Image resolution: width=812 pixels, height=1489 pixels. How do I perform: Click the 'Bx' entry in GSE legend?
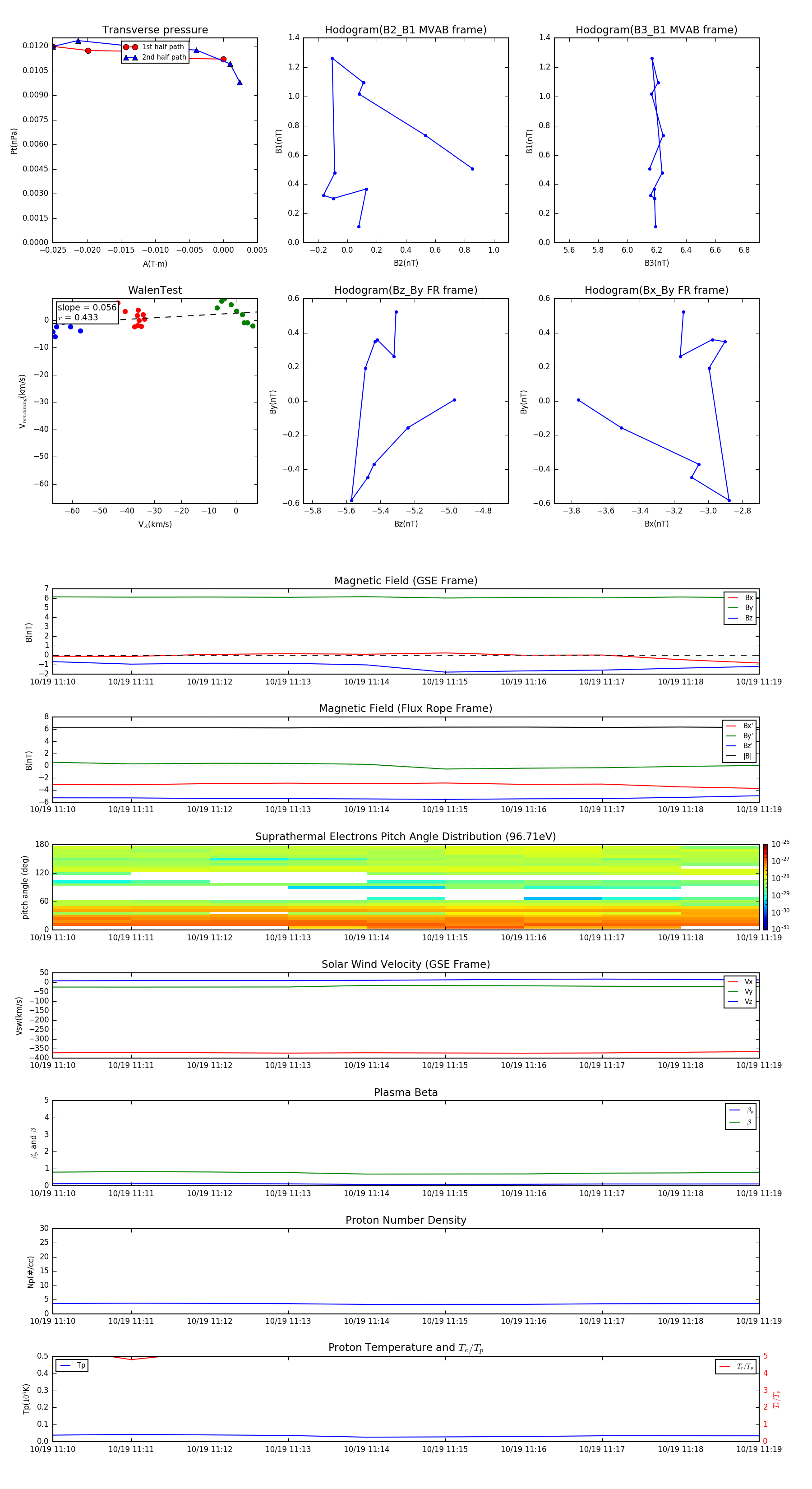(740, 598)
